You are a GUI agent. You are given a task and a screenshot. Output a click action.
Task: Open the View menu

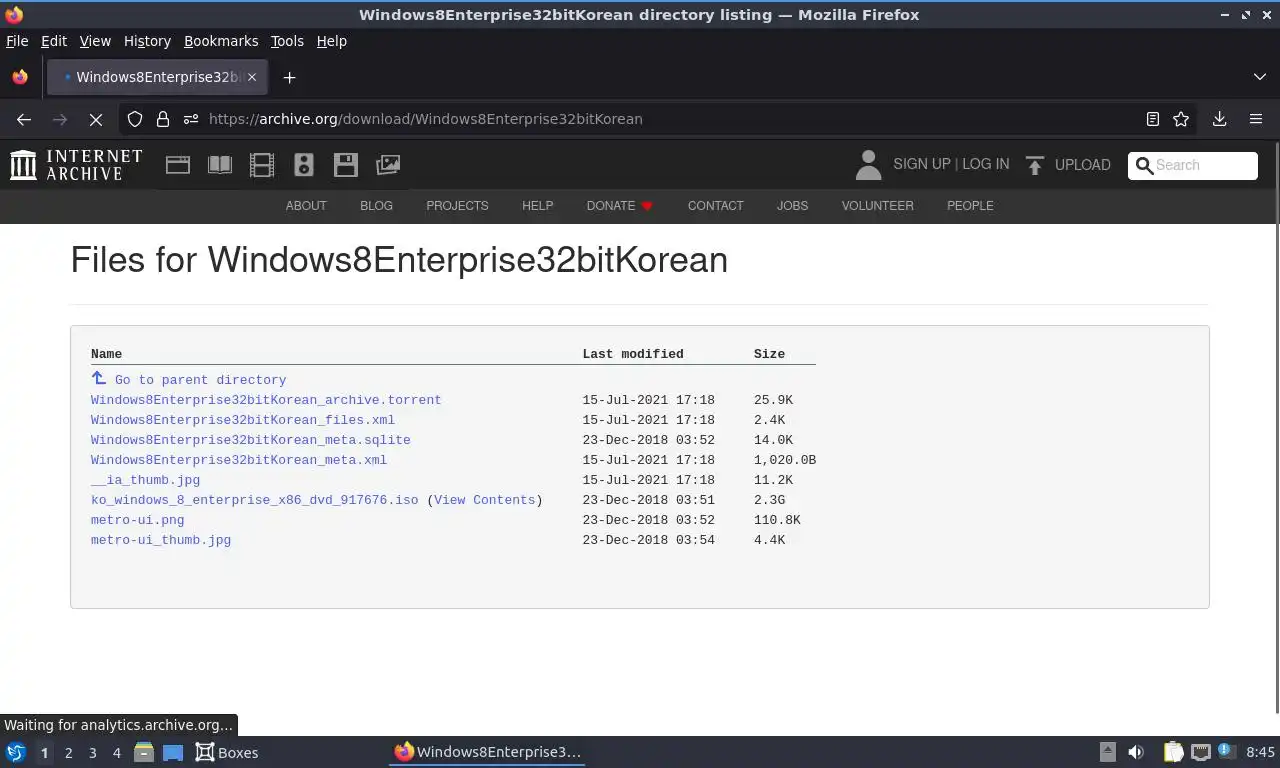pos(95,41)
